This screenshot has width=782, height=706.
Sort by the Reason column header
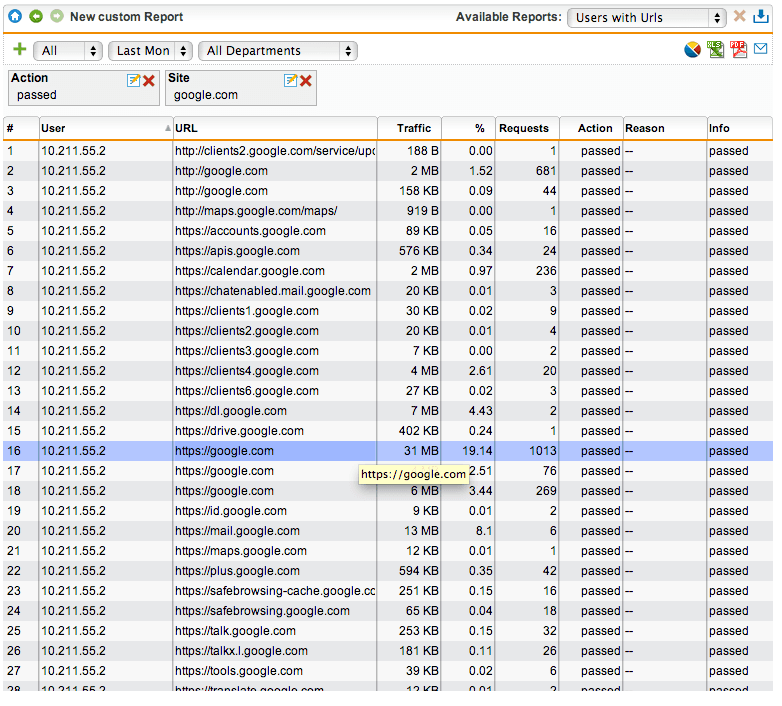665,128
